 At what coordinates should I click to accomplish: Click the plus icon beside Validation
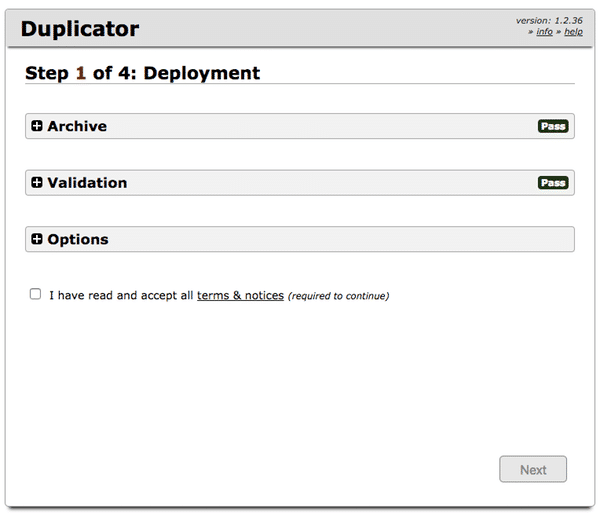click(x=37, y=183)
